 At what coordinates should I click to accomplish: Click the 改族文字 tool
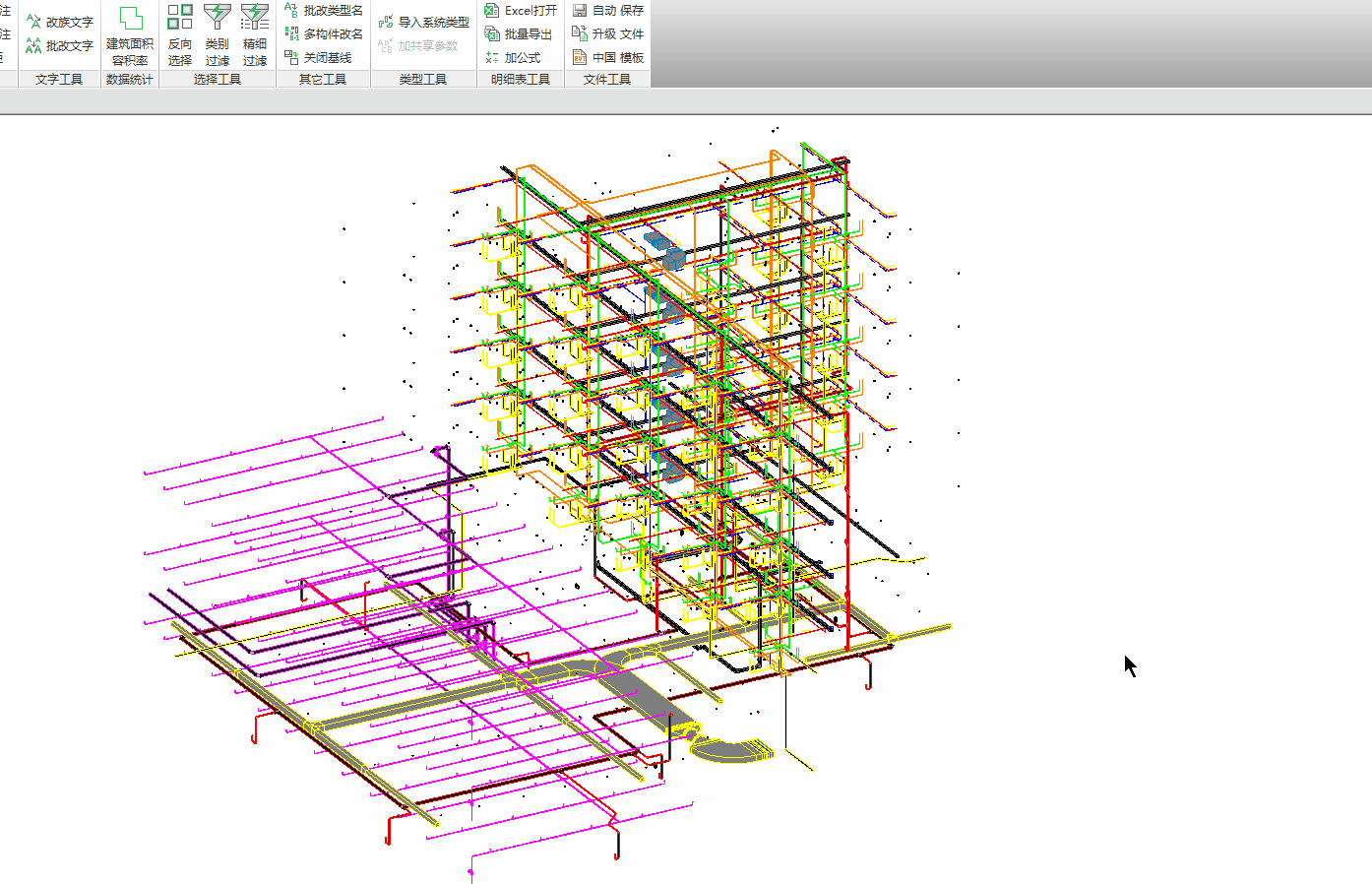[x=60, y=22]
